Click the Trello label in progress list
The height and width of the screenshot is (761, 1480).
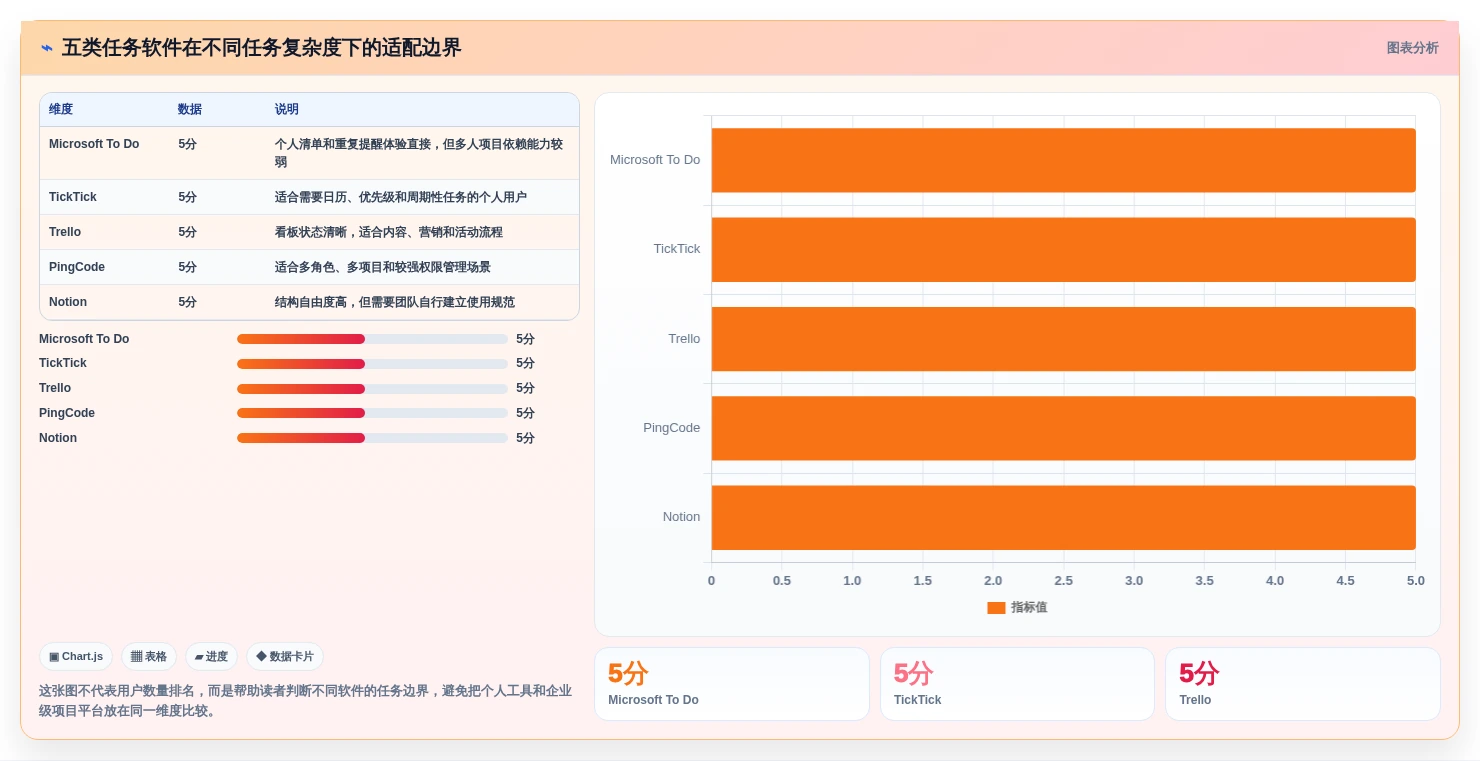[x=55, y=388]
